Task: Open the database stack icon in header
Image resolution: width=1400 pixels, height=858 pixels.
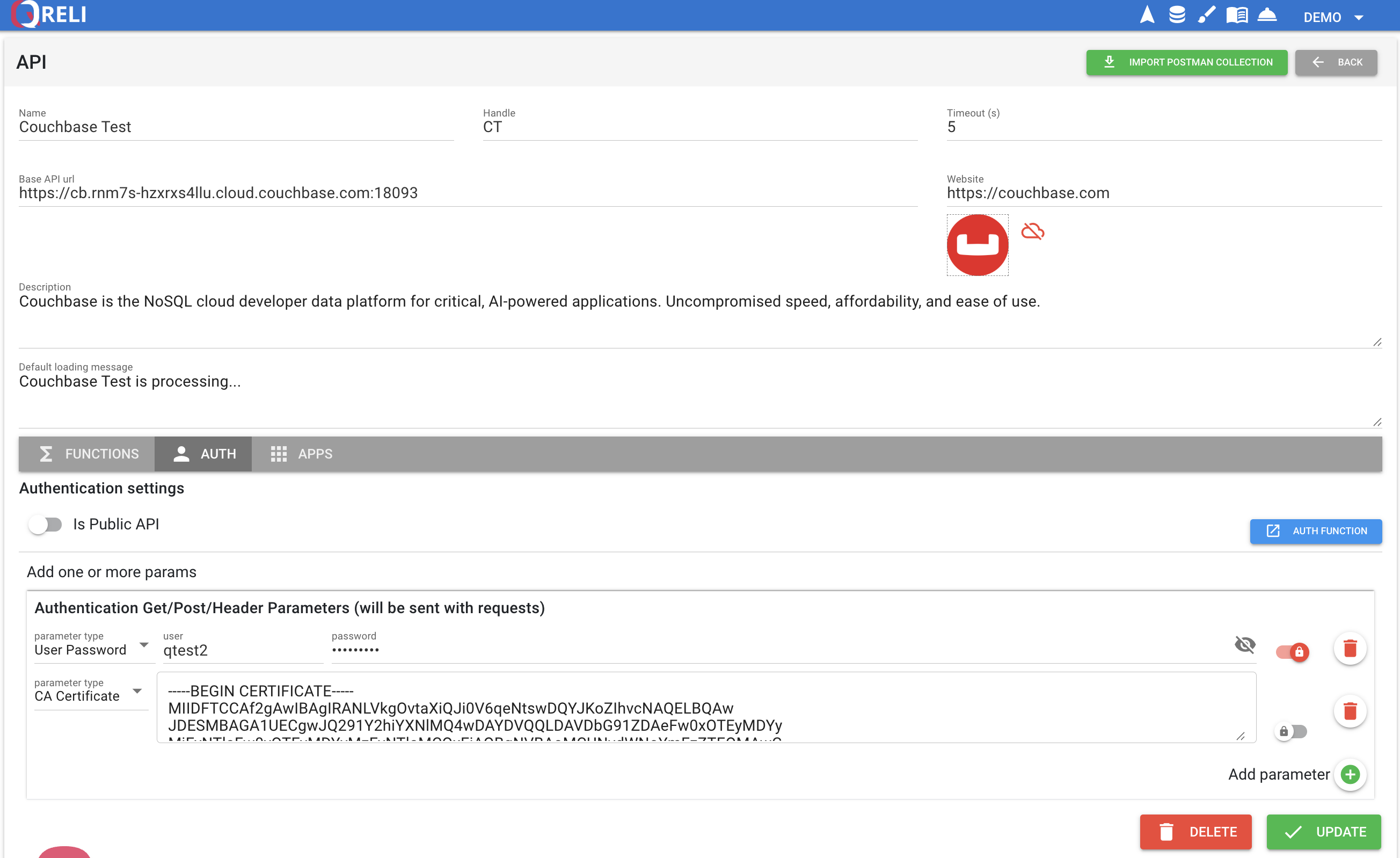Action: pyautogui.click(x=1177, y=15)
